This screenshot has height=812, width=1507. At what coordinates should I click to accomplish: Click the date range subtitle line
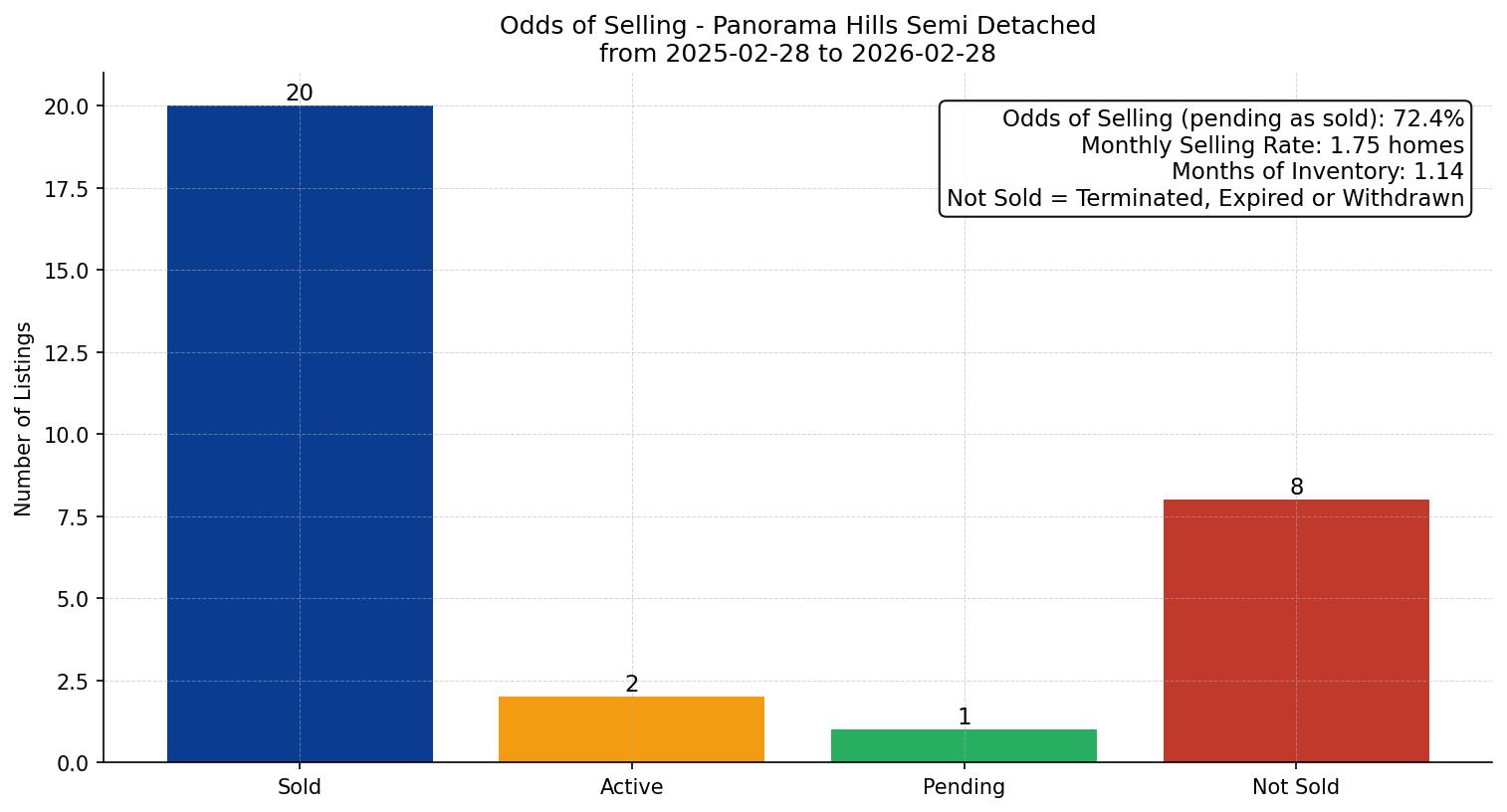pos(797,54)
